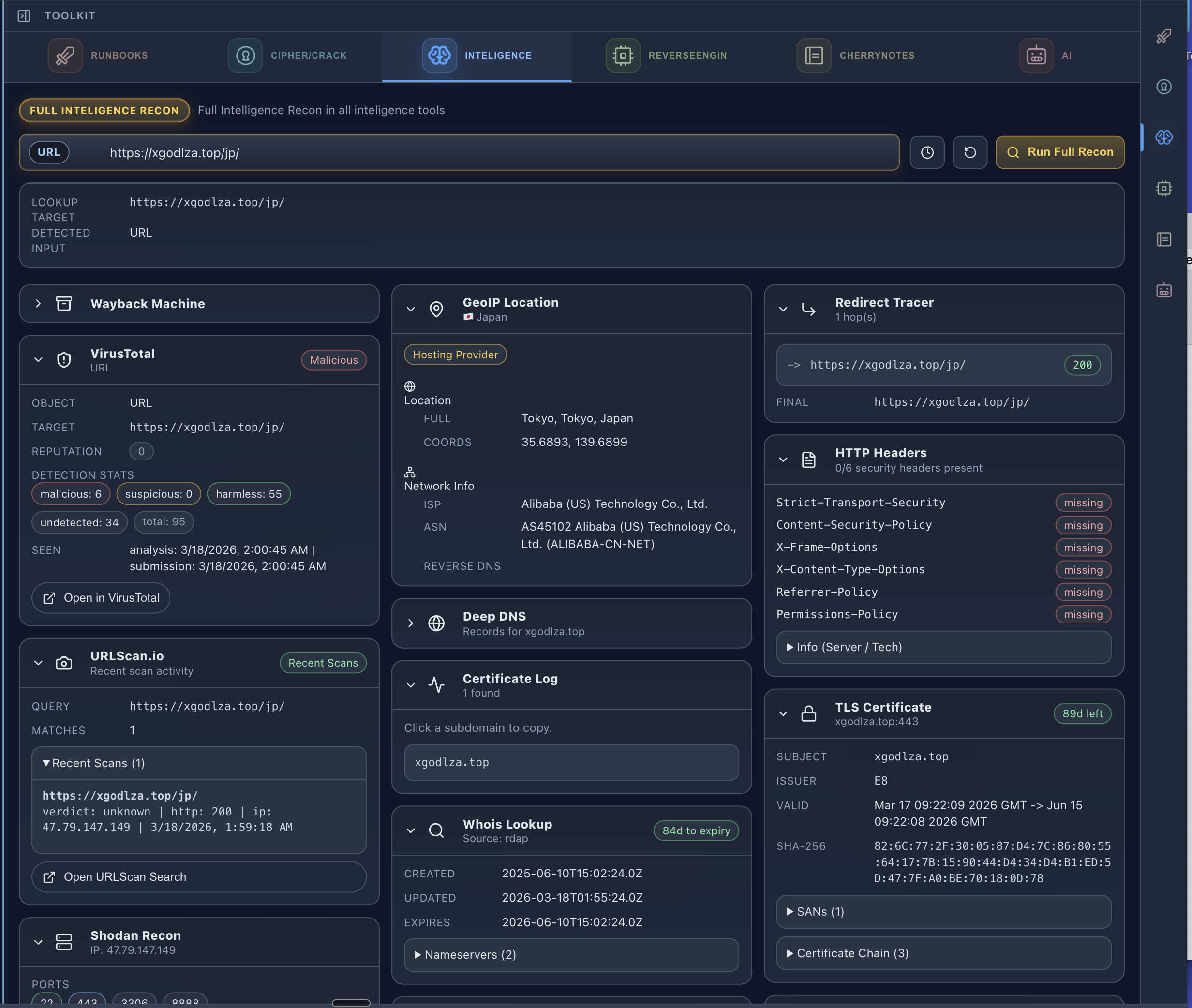The image size is (1192, 1008).
Task: Click the URLScan.io camera icon
Action: coord(64,663)
